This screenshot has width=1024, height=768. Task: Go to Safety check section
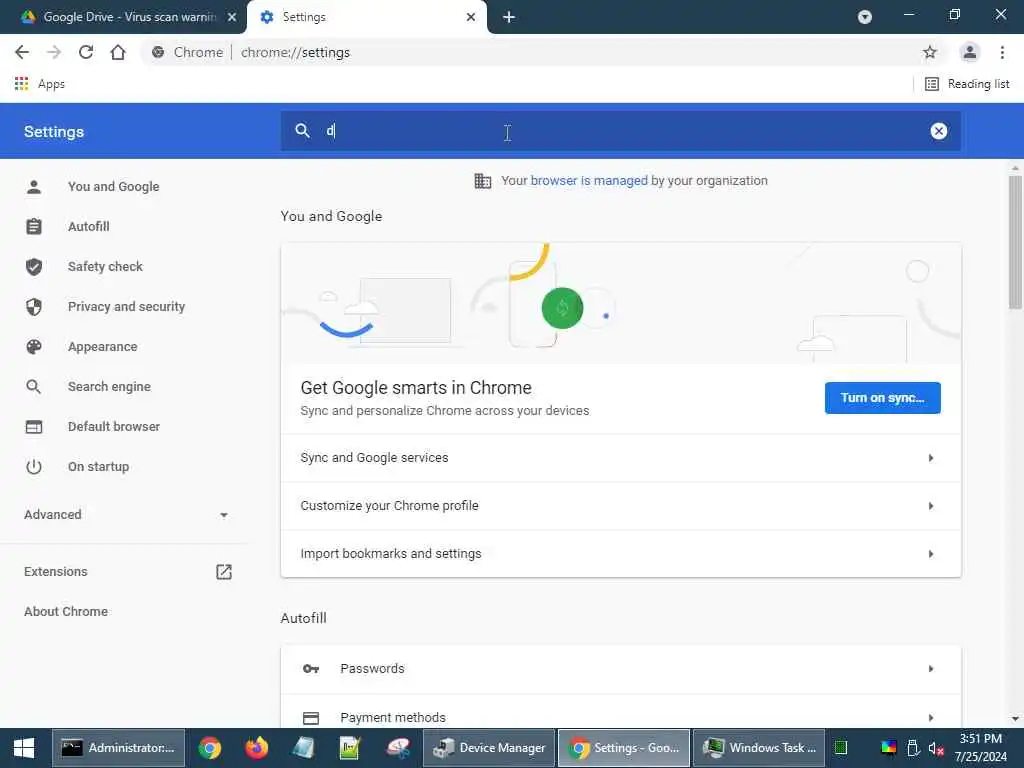coord(105,266)
